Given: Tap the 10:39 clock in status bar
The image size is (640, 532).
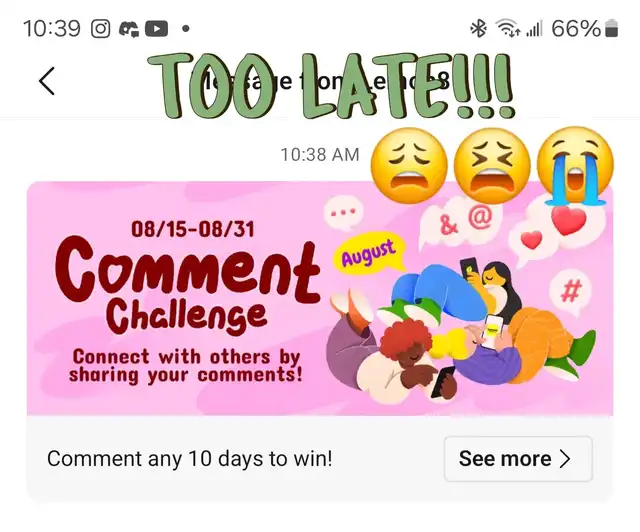Looking at the screenshot, I should (x=52, y=29).
